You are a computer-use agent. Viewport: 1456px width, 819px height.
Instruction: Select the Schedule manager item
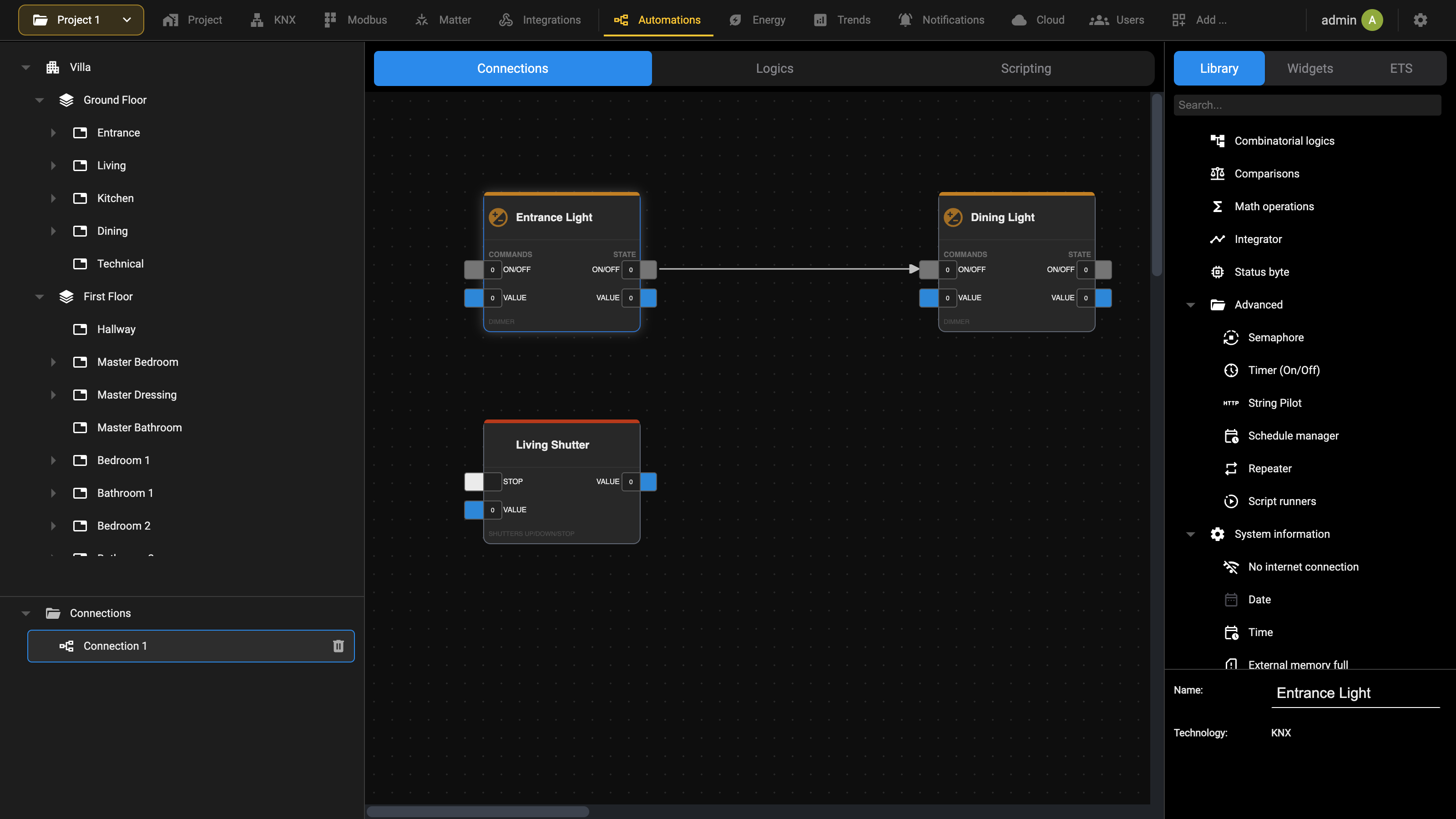coord(1293,436)
